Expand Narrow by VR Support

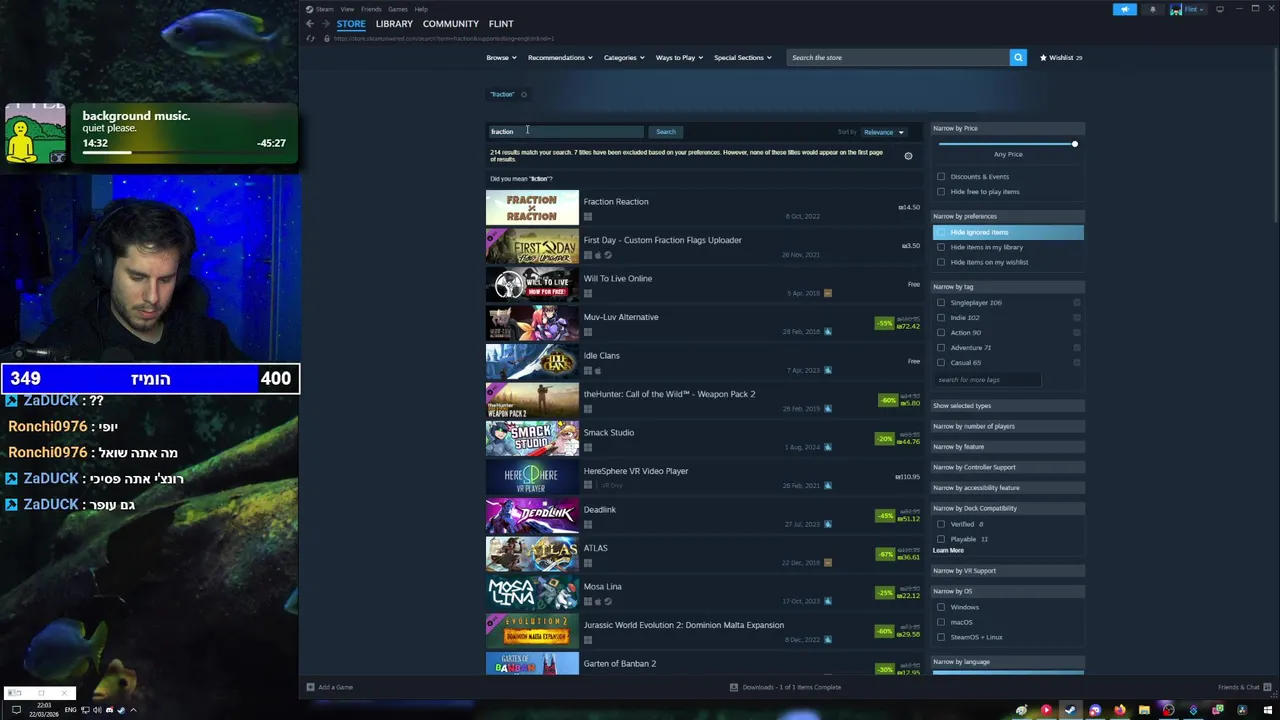(1008, 571)
